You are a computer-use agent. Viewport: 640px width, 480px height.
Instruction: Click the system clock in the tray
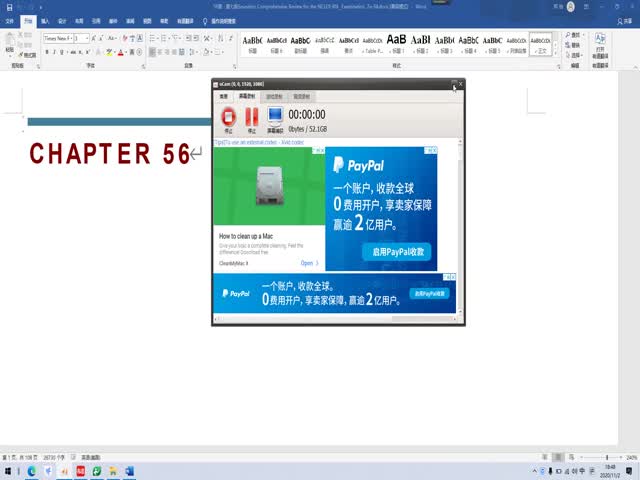click(610, 470)
